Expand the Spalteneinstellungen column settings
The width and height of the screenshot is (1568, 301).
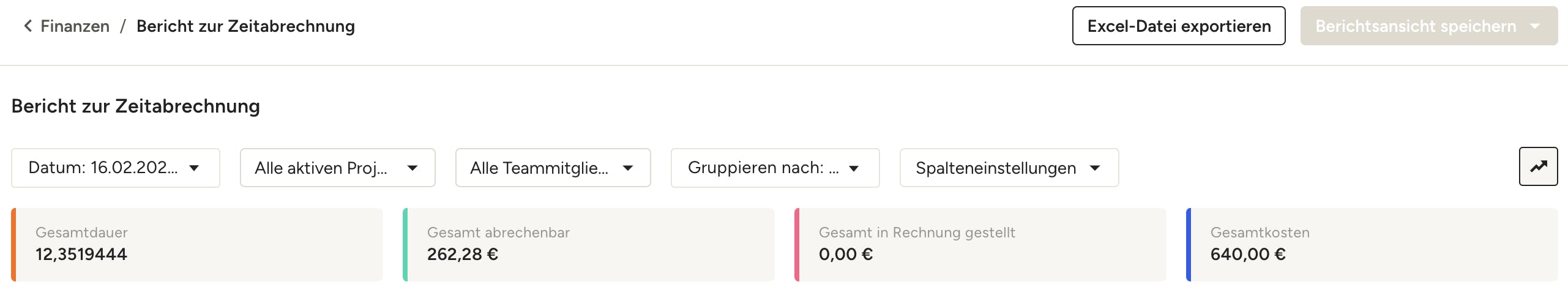996,168
